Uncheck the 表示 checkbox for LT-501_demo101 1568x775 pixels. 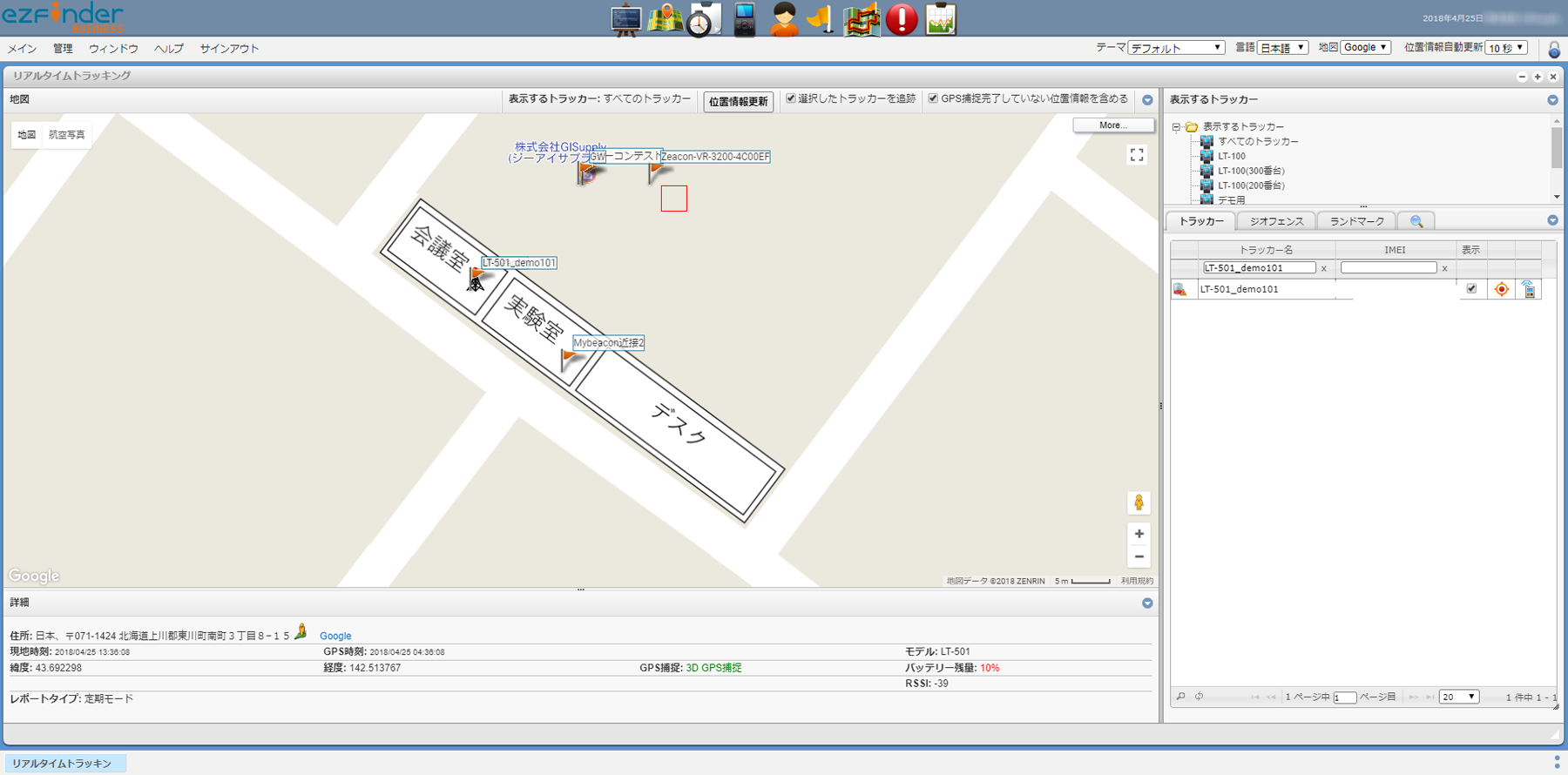click(1471, 288)
